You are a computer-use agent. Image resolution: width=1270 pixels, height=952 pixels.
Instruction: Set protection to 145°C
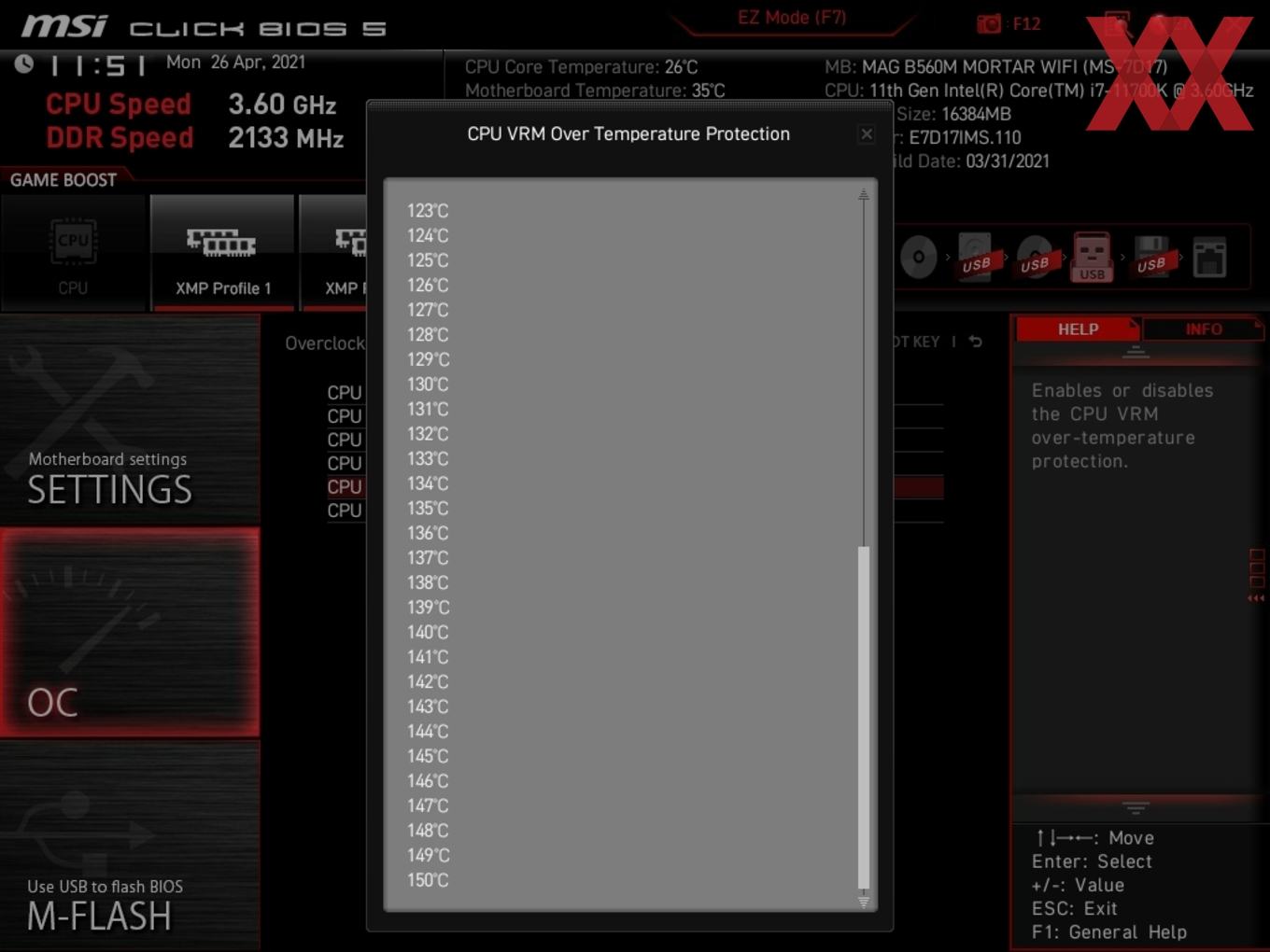[428, 756]
